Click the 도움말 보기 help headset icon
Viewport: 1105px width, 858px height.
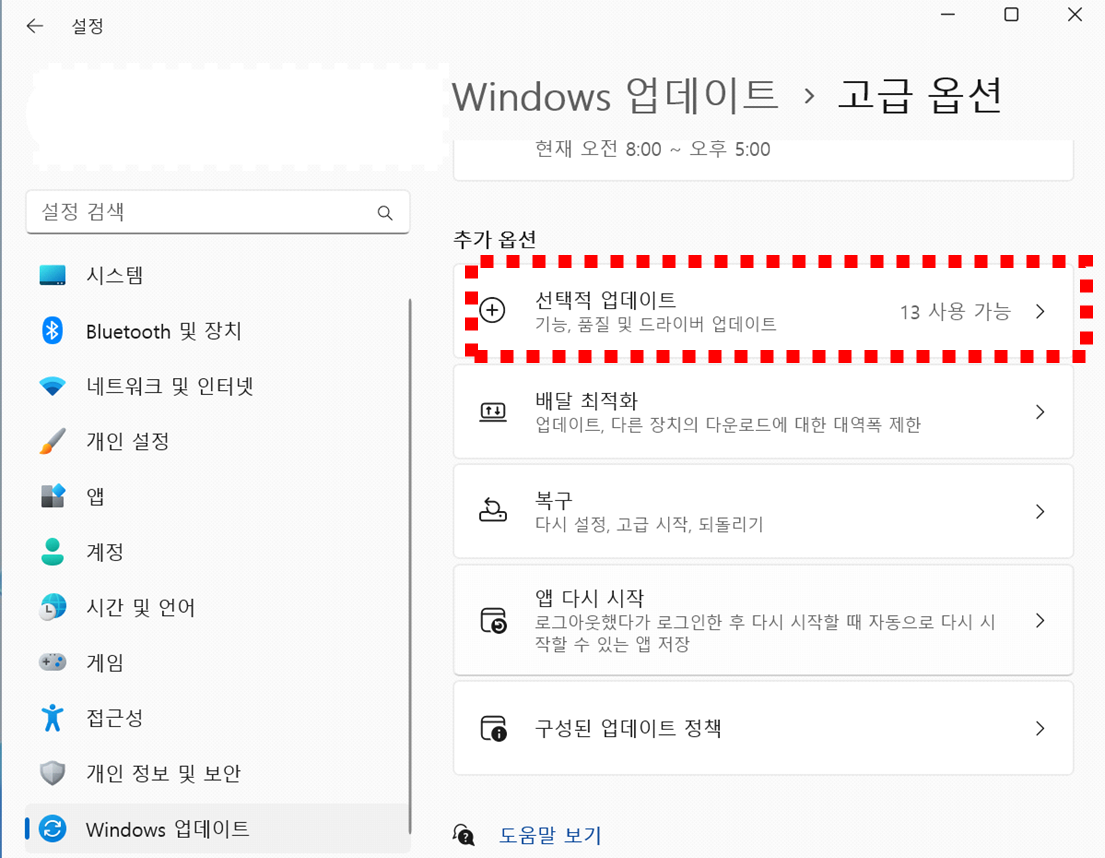[x=464, y=835]
